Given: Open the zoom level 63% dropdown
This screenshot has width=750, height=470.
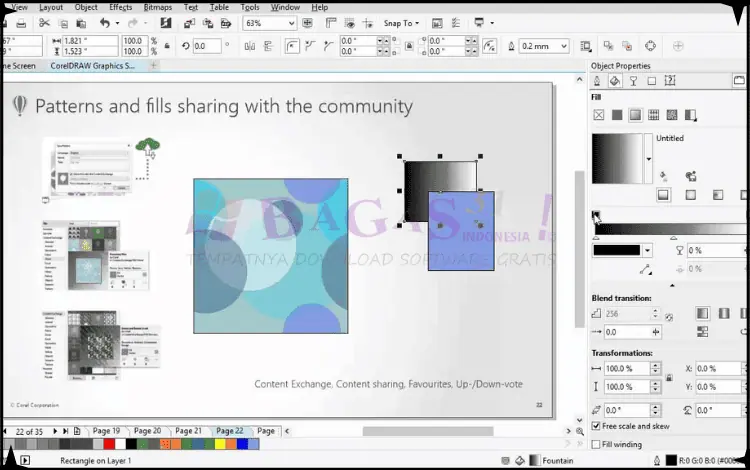Looking at the screenshot, I should (290, 23).
